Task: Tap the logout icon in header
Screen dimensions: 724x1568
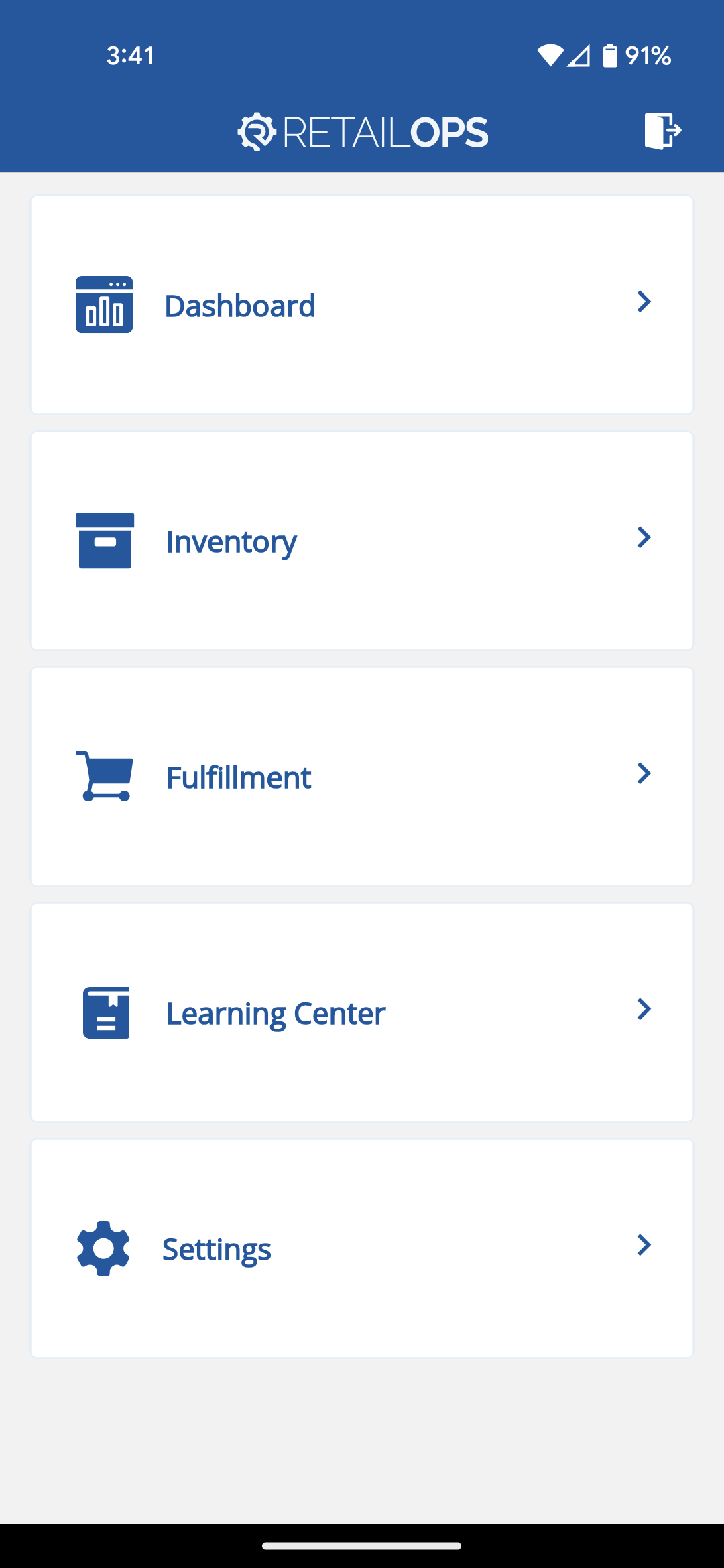Action: (663, 131)
